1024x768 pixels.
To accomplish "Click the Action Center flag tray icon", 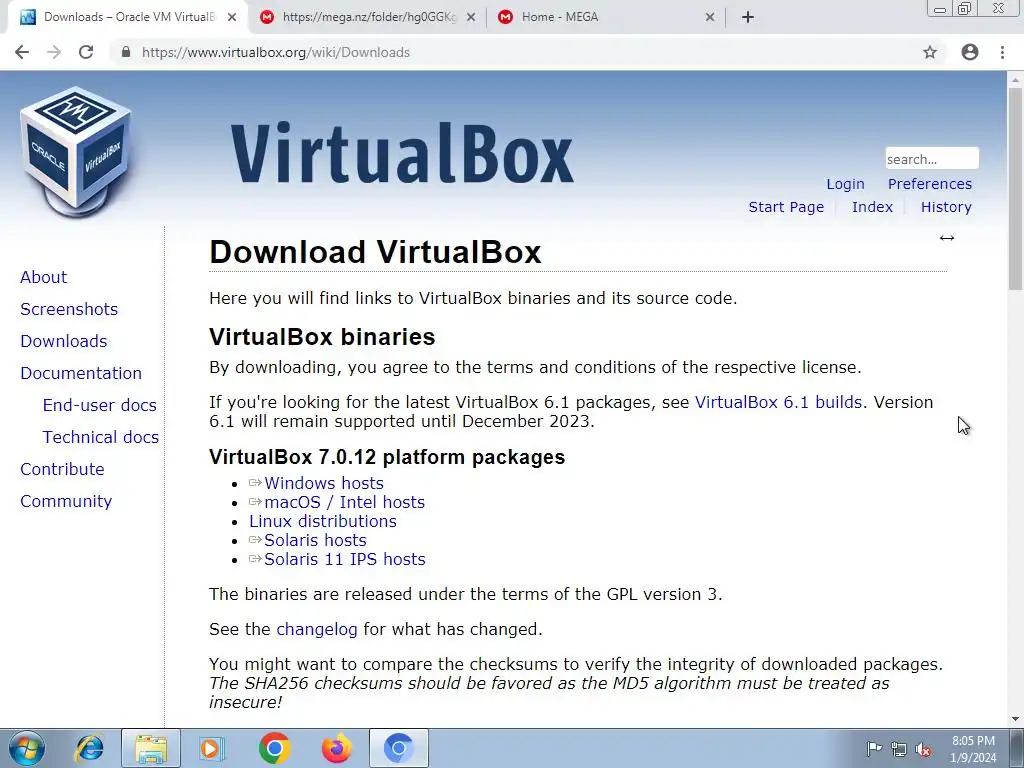I will 873,748.
